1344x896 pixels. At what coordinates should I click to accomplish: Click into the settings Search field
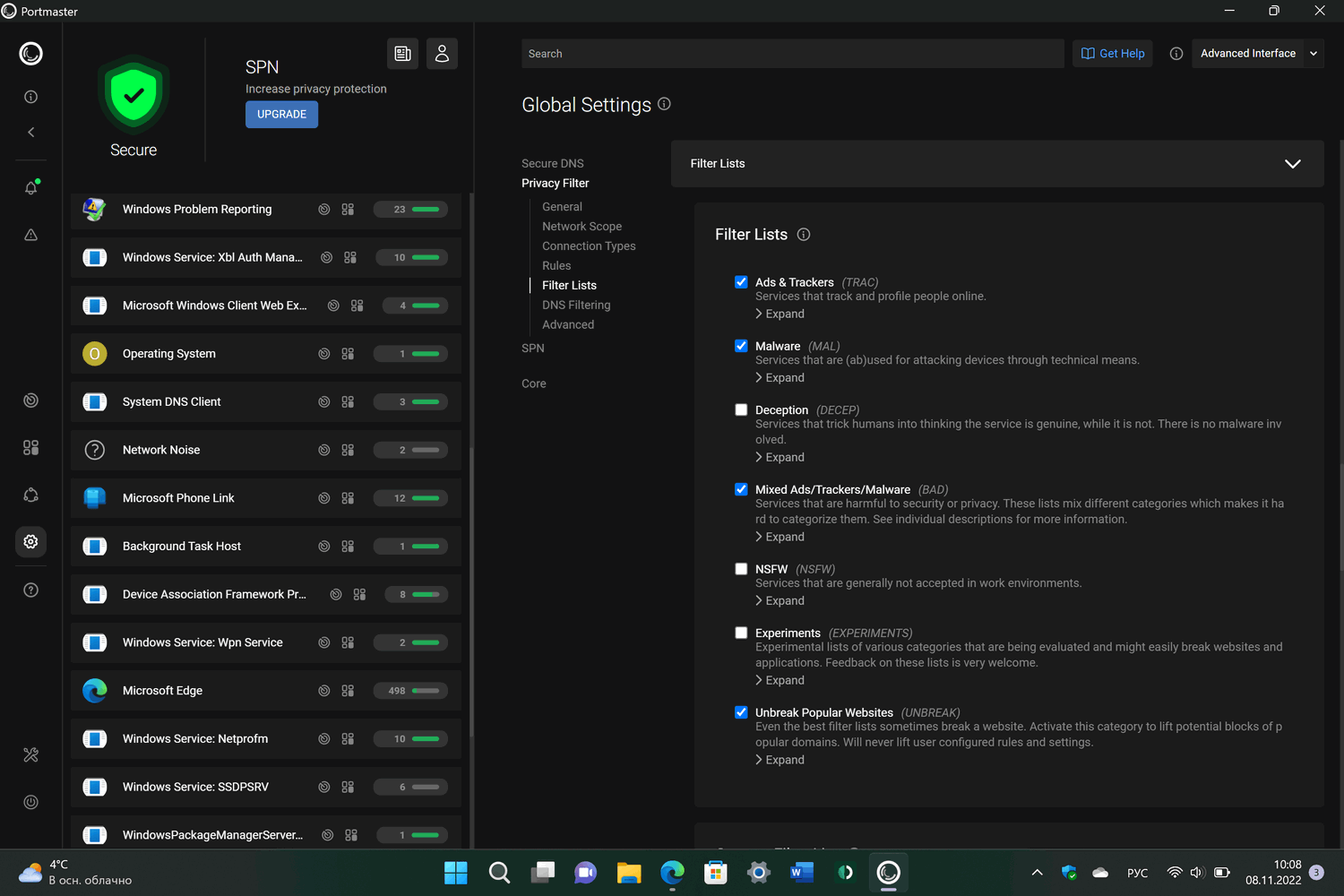[x=792, y=54]
